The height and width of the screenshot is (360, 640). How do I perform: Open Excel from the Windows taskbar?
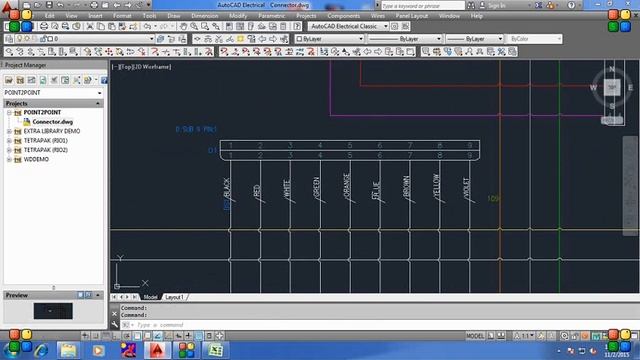(215, 350)
